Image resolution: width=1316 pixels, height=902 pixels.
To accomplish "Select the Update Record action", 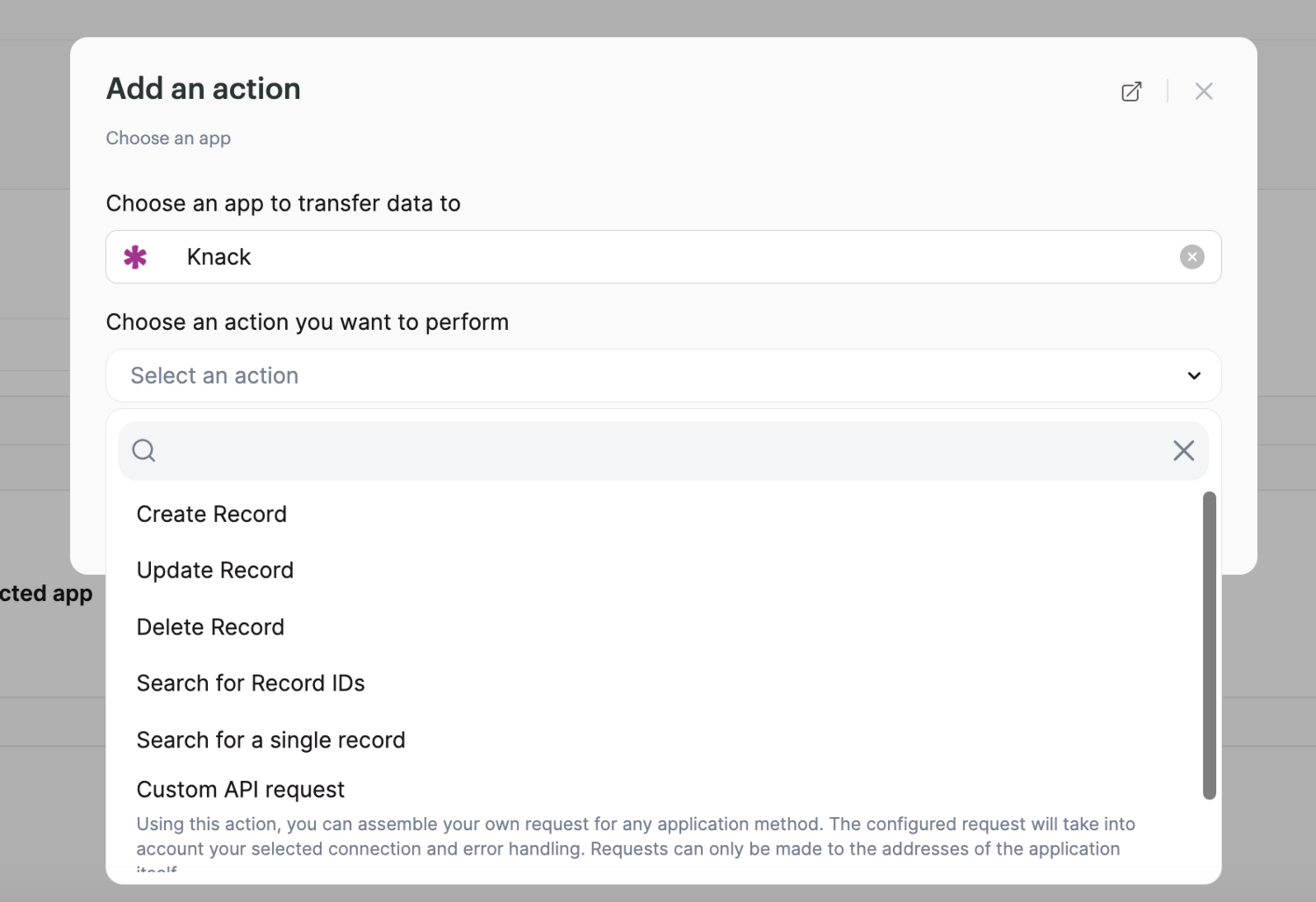I will pyautogui.click(x=215, y=570).
